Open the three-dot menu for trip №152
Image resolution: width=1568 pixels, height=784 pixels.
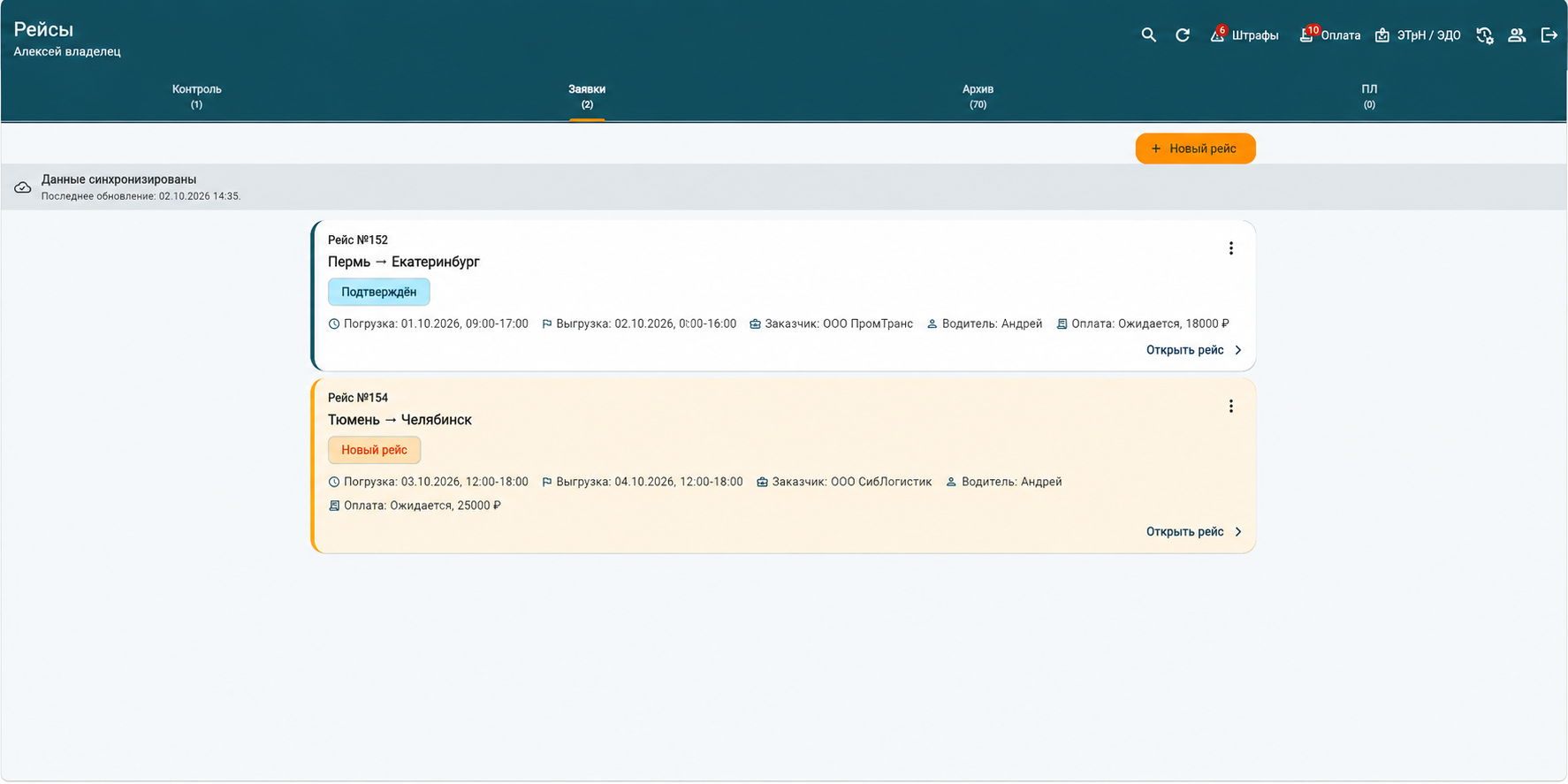click(x=1230, y=248)
